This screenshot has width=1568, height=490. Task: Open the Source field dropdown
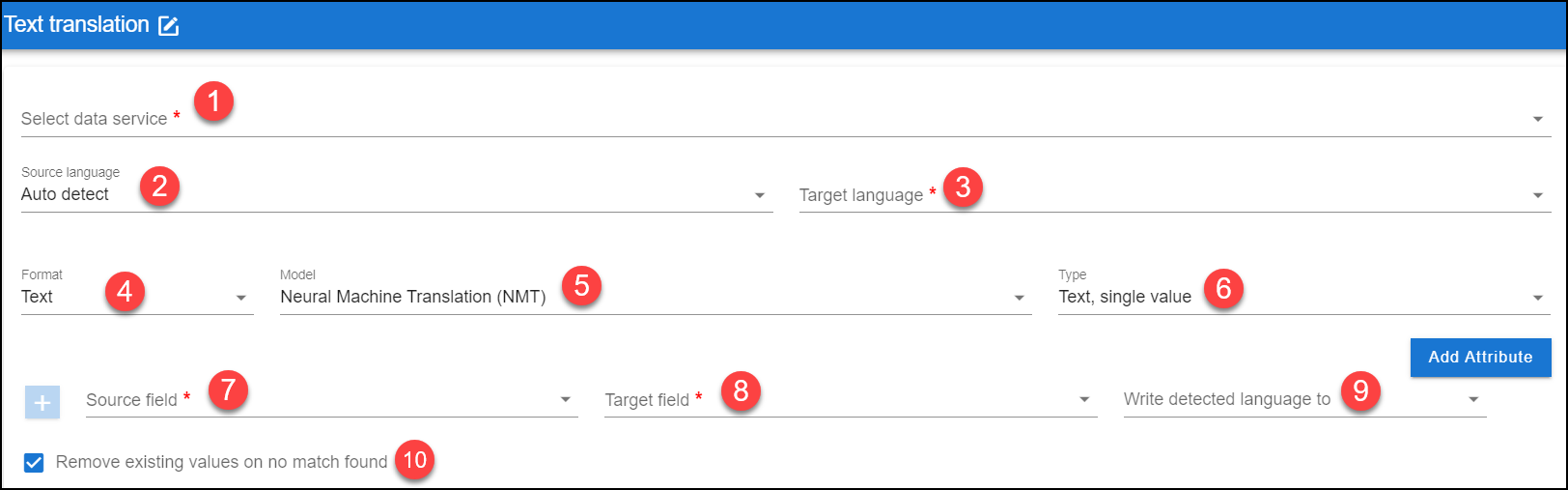click(332, 400)
